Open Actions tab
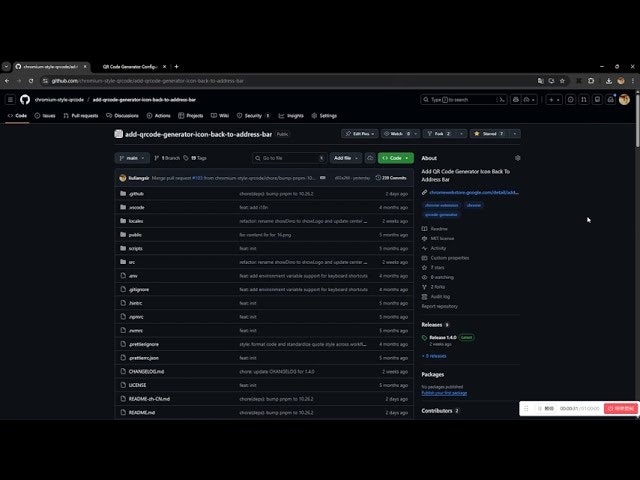This screenshot has width=640, height=480. click(x=158, y=116)
